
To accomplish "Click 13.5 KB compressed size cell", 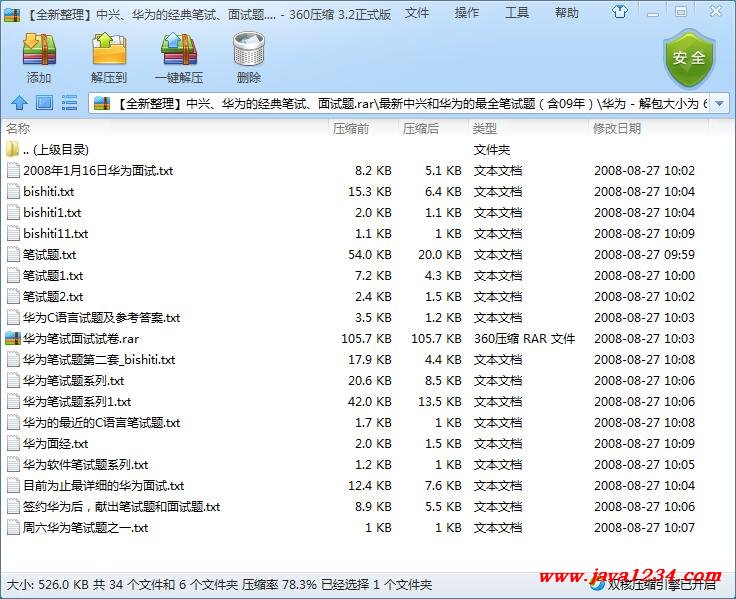I will click(x=440, y=402).
